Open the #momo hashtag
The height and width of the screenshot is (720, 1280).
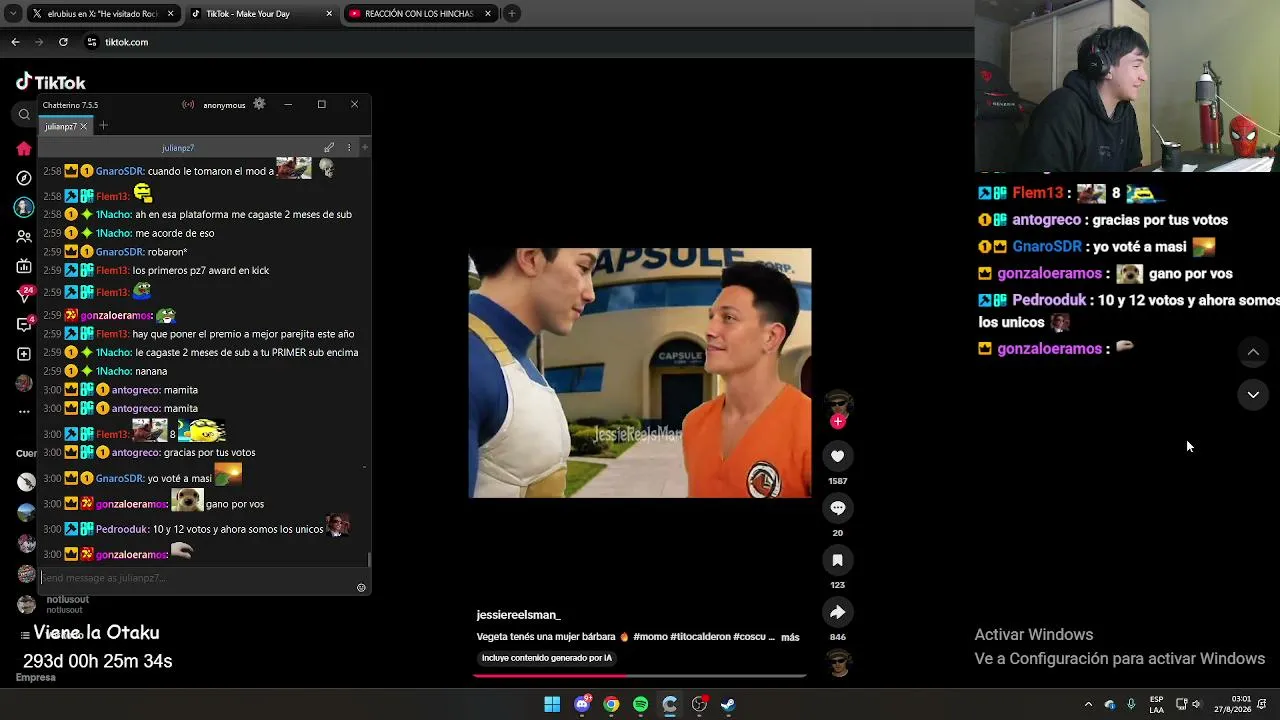(x=651, y=637)
